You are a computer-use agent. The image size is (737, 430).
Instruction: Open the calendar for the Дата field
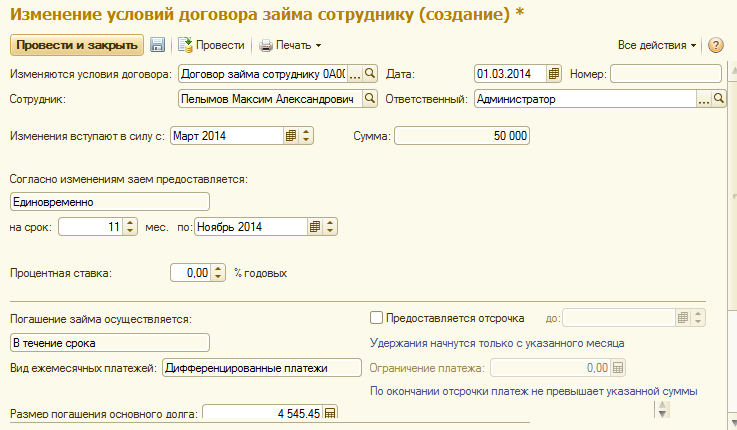553,73
